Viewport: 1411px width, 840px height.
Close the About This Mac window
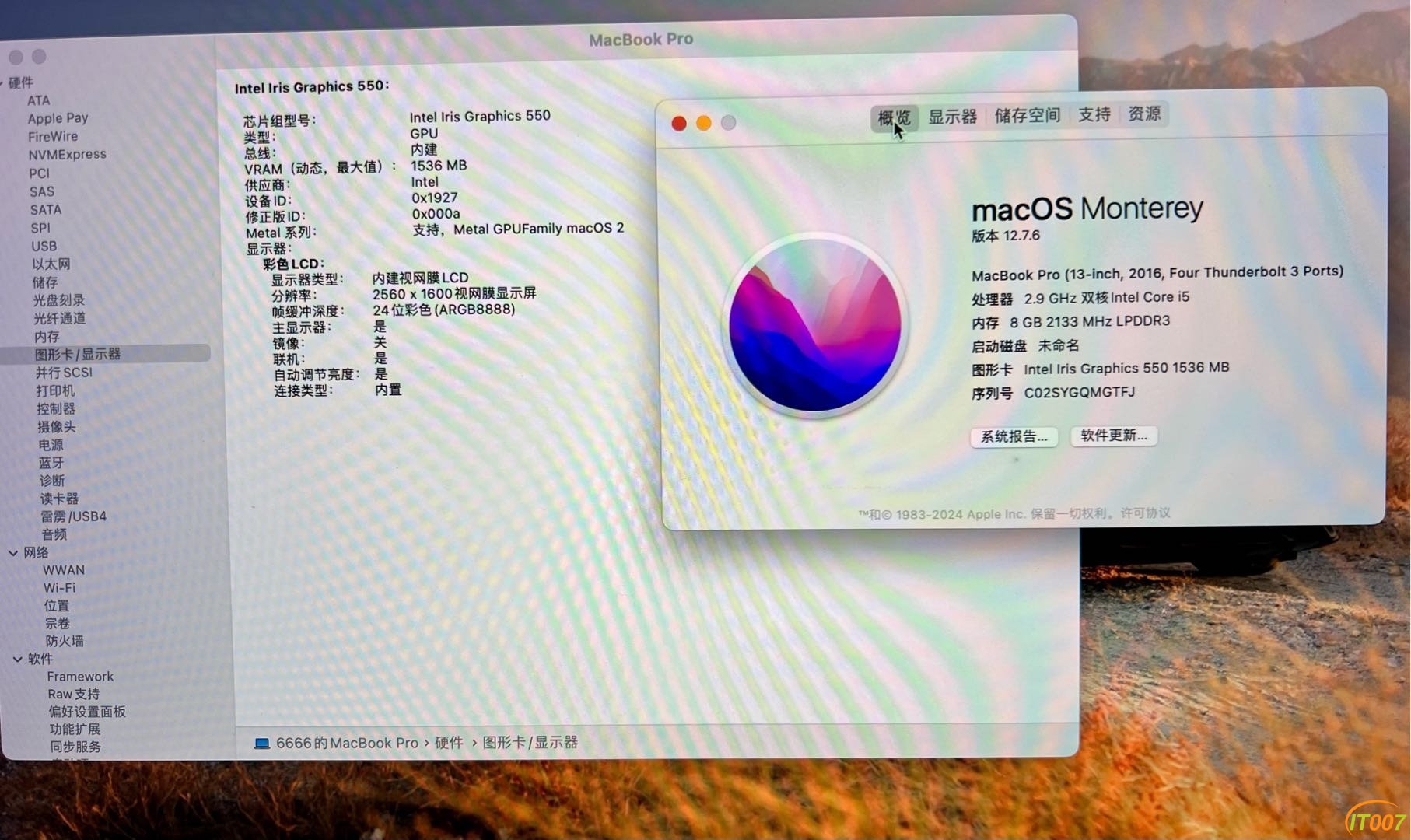pyautogui.click(x=678, y=124)
